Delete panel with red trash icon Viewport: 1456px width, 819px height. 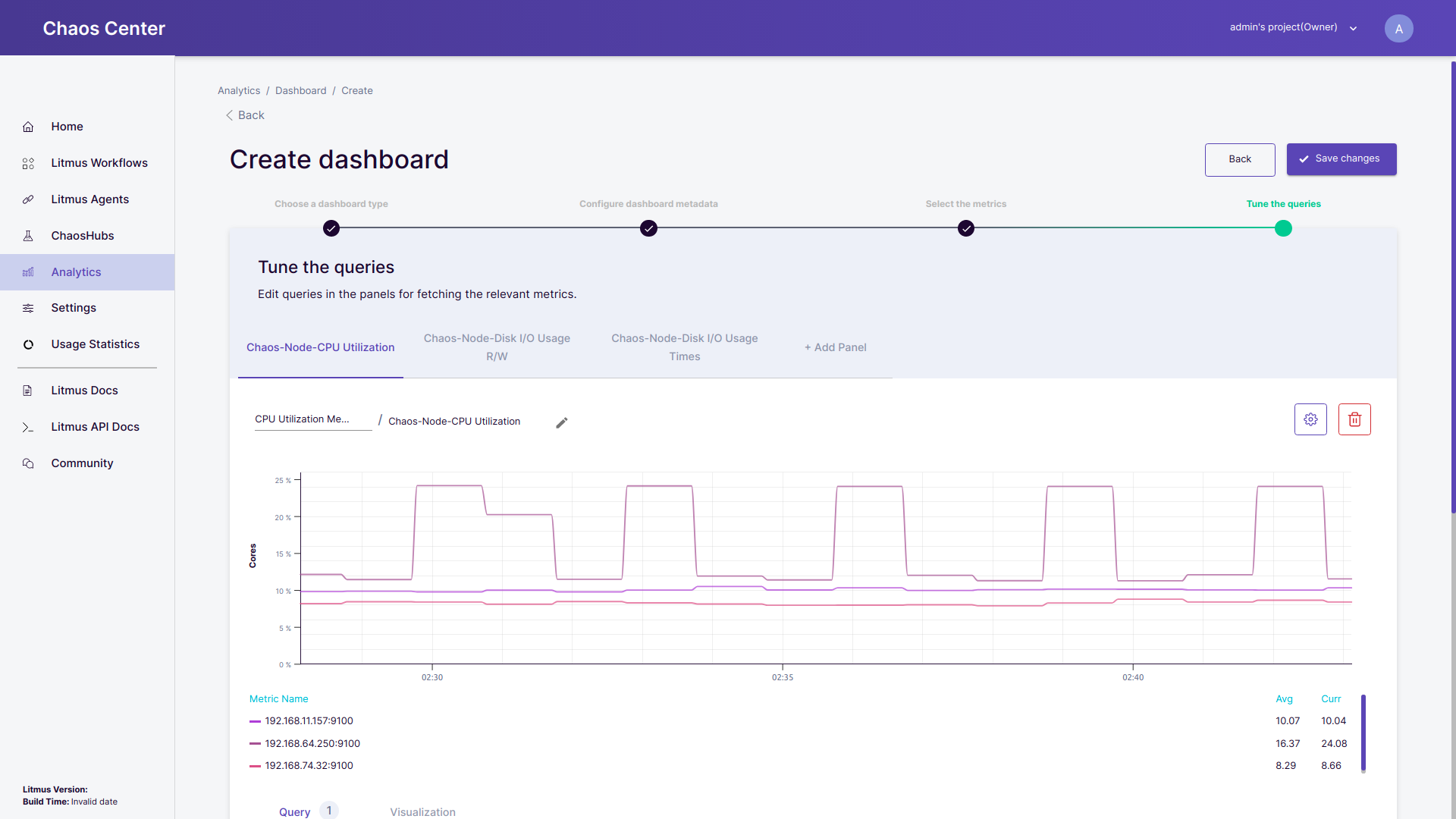(x=1354, y=419)
